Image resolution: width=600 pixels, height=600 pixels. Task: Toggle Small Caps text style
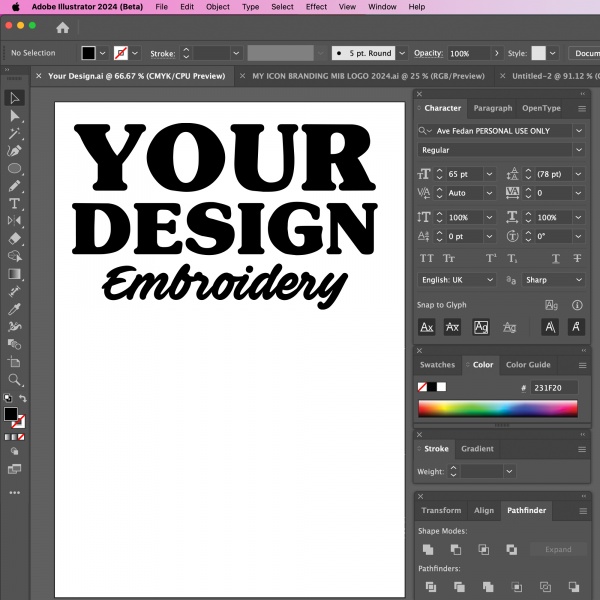pos(449,258)
